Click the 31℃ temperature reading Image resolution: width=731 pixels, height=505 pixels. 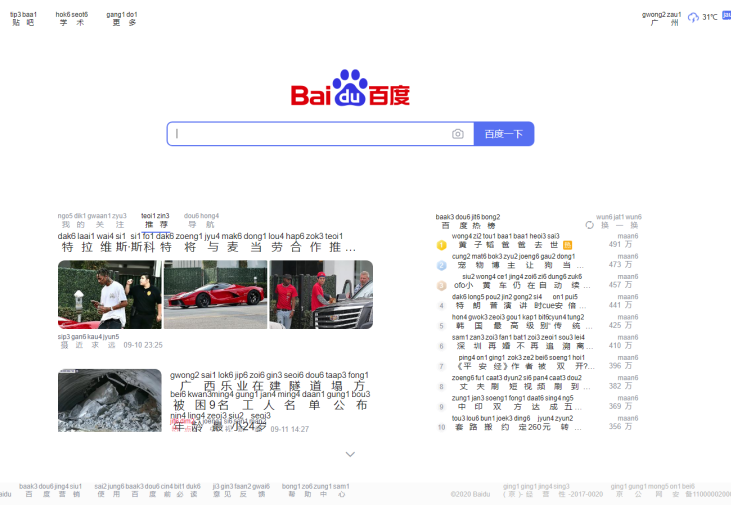[x=710, y=17]
